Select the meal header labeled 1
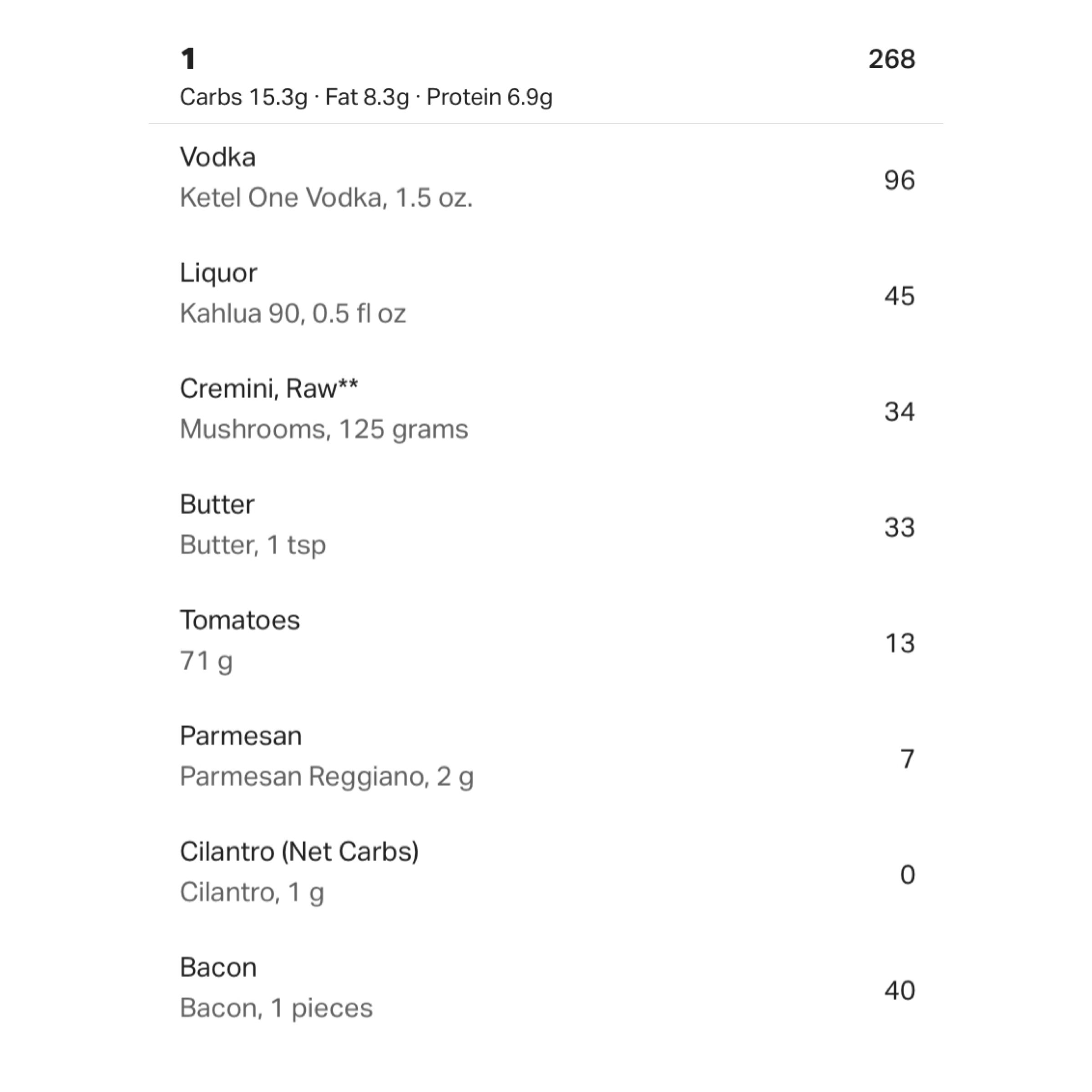 [x=188, y=59]
